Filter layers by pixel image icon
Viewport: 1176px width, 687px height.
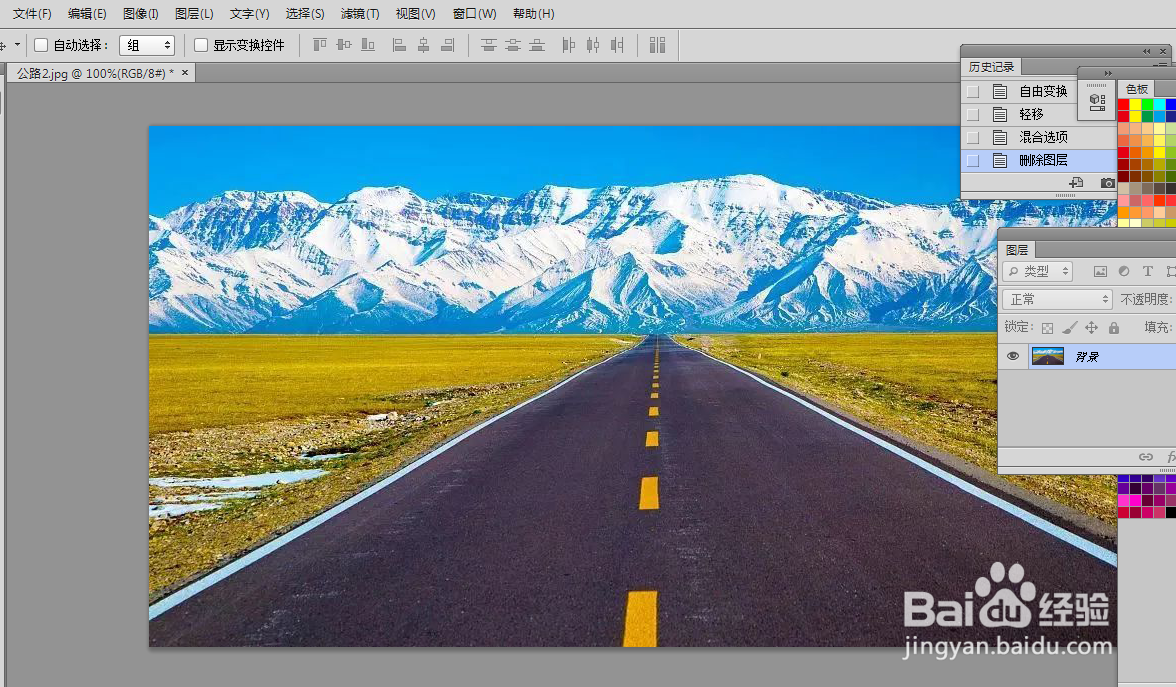pos(1100,272)
